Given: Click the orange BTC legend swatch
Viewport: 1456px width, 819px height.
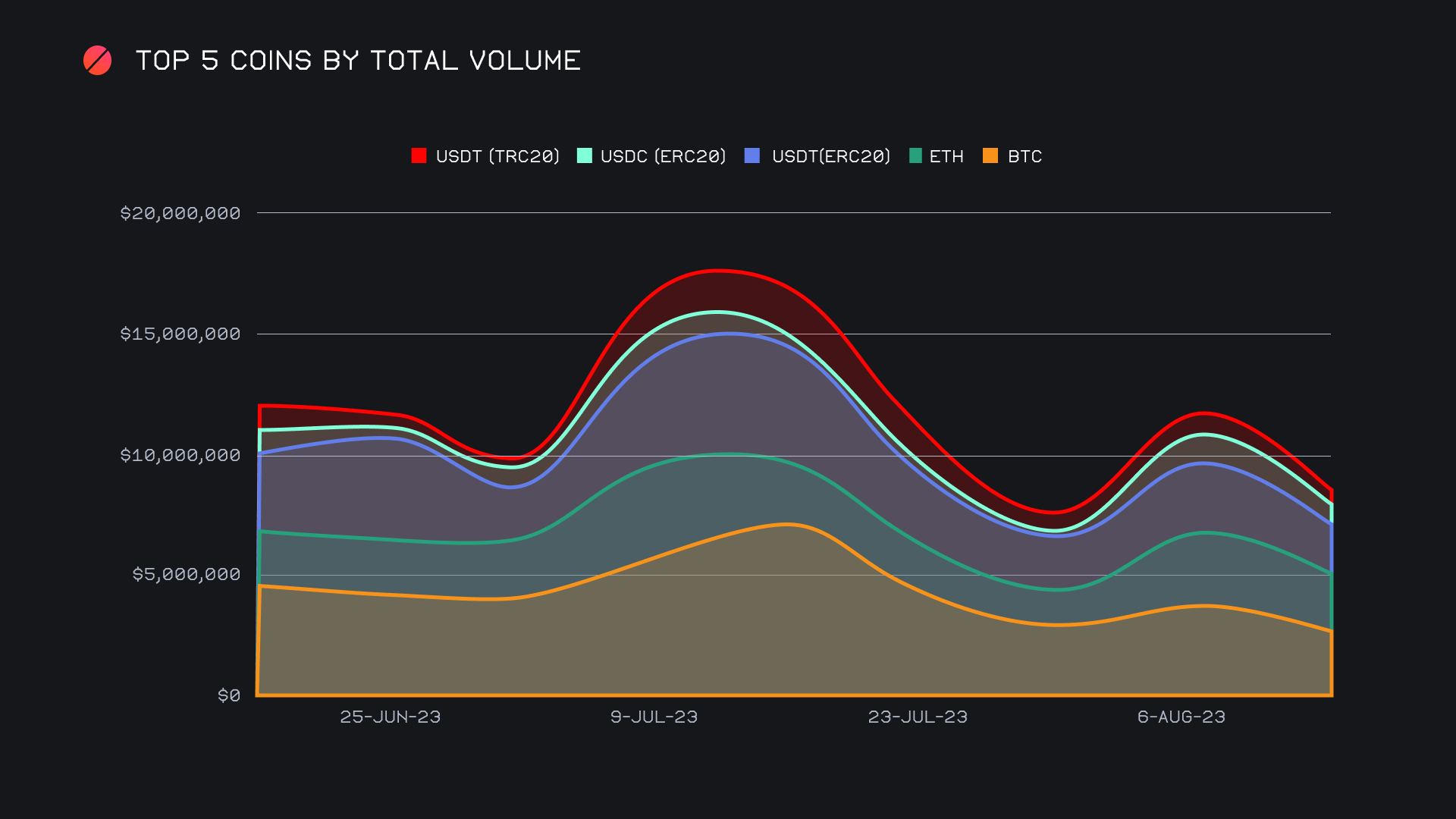Looking at the screenshot, I should [990, 156].
